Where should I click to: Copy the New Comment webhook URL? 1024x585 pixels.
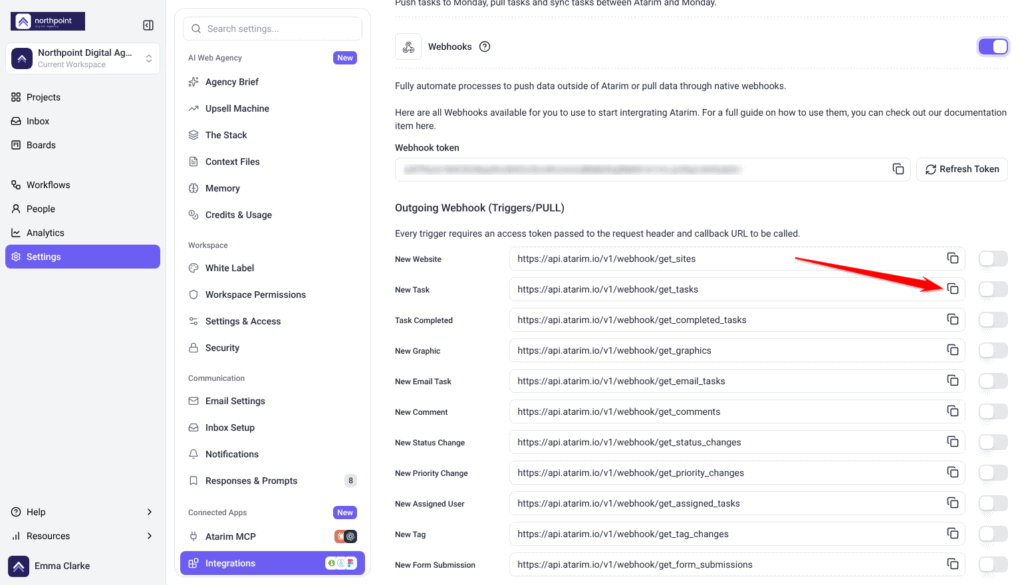953,411
